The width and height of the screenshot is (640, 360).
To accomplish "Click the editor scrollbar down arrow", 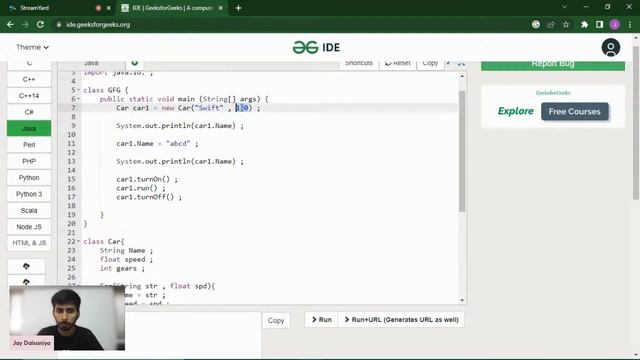I will [462, 300].
